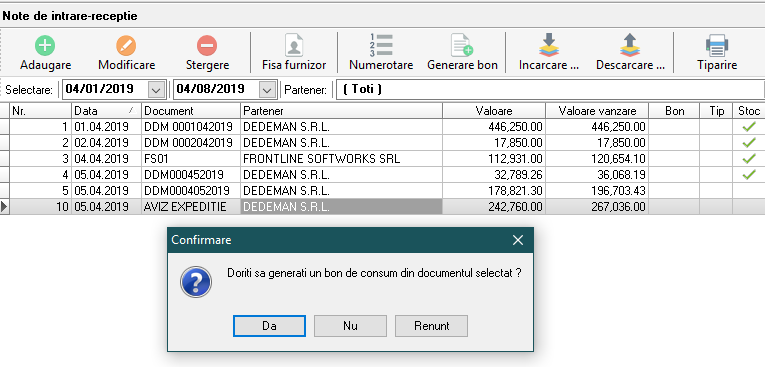
Task: Open the start date 04/01/2019 dropdown
Action: point(156,89)
